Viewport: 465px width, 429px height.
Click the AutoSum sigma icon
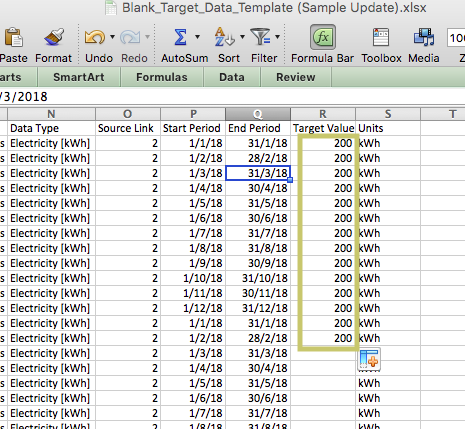[x=180, y=37]
